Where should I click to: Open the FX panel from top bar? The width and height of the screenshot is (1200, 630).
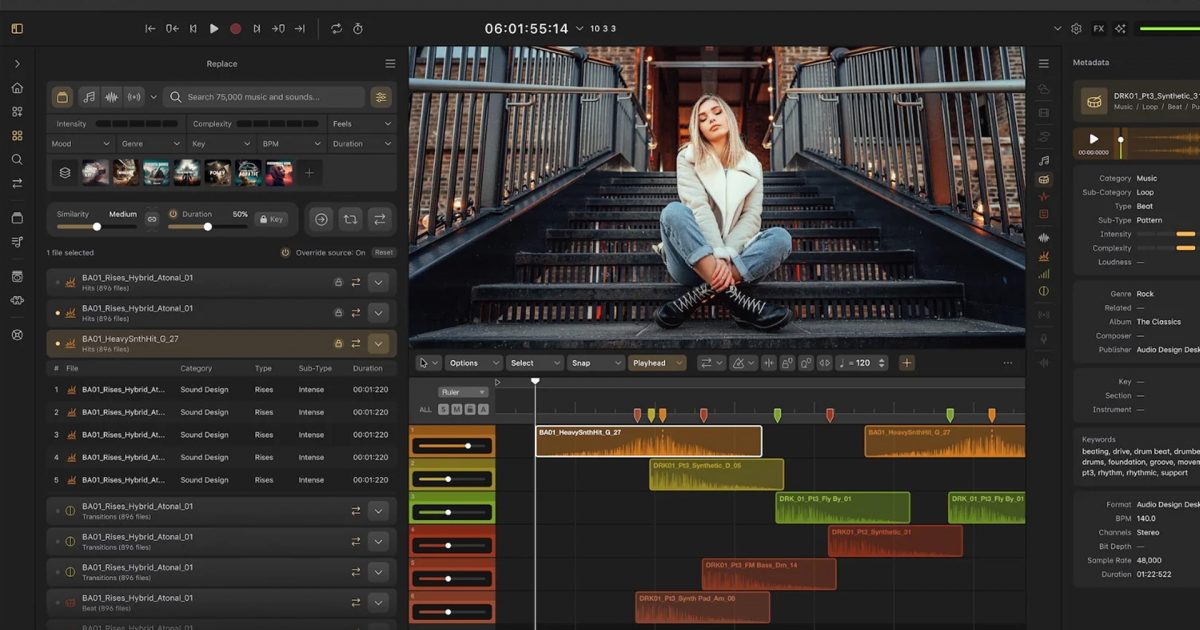[1098, 29]
